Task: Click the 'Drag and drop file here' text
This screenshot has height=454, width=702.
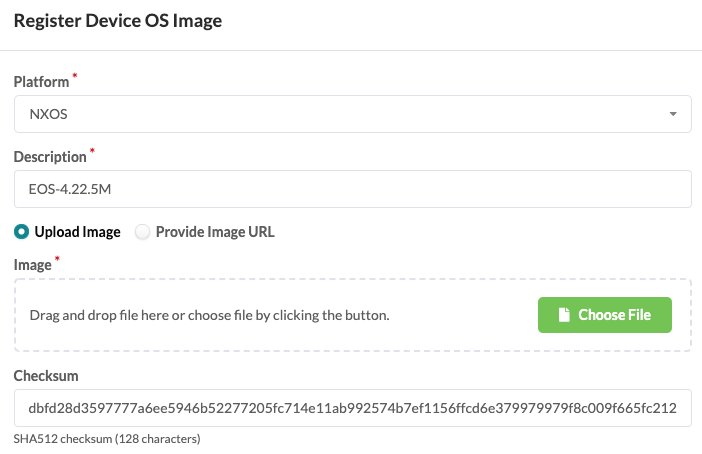Action: [209, 315]
